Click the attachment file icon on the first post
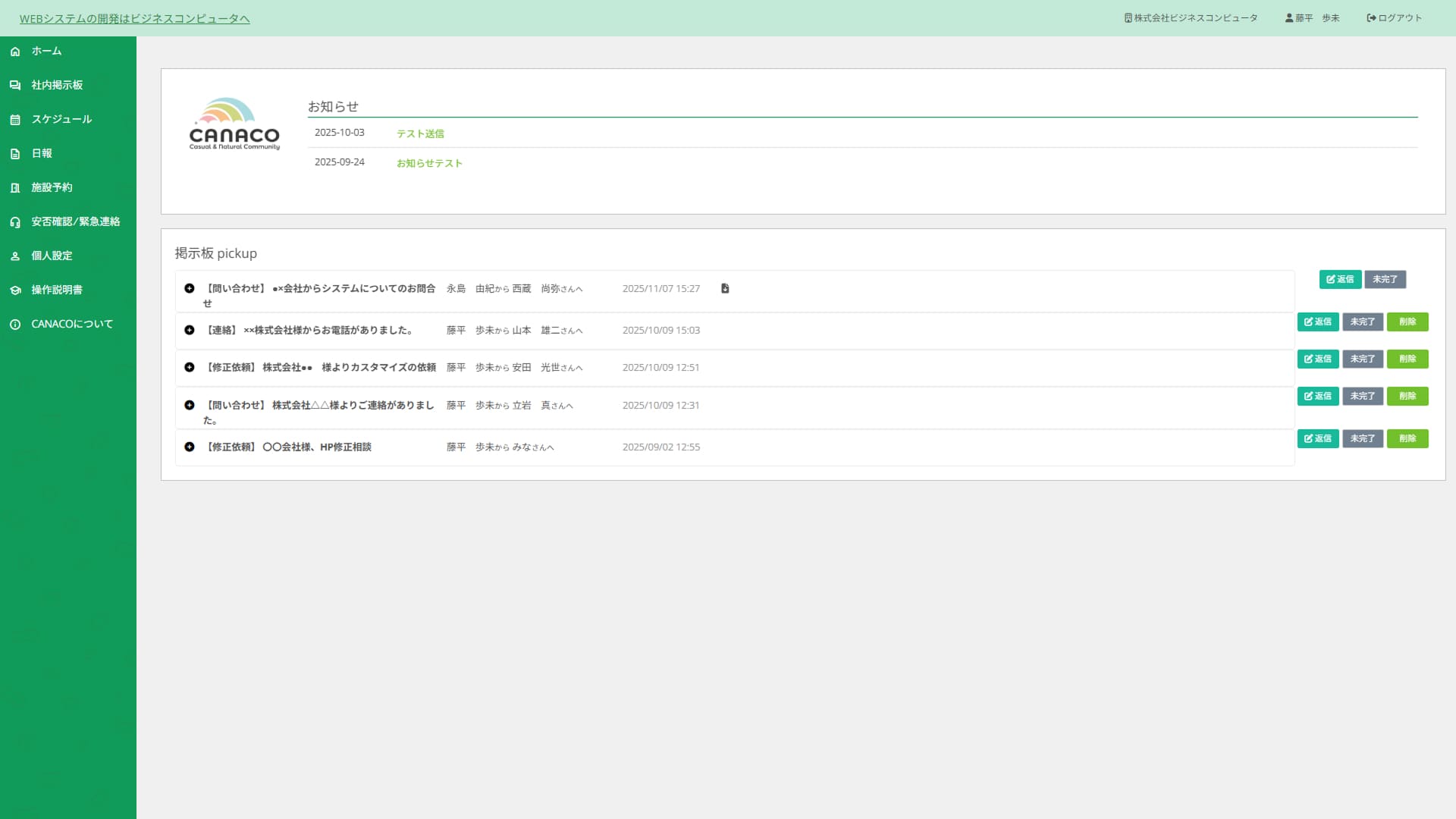The image size is (1456, 819). tap(725, 289)
